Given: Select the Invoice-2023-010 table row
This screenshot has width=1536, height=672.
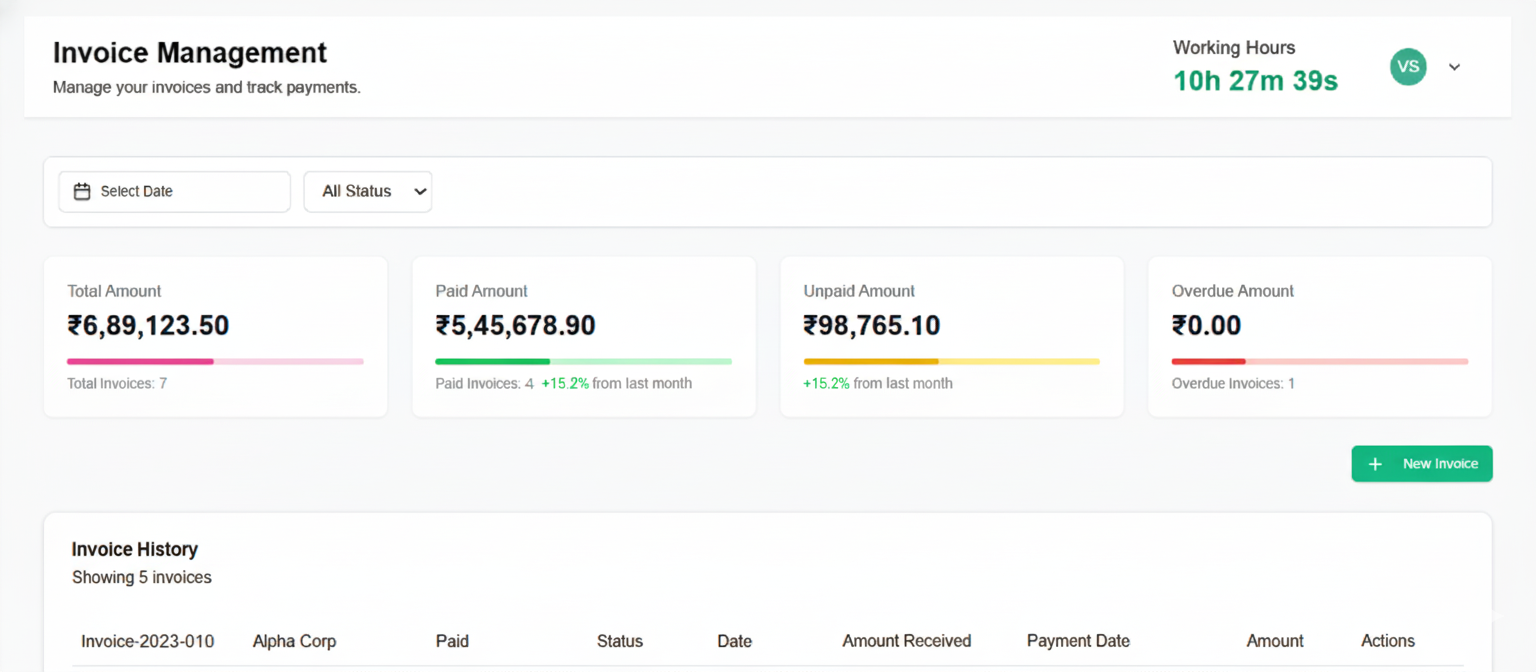Looking at the screenshot, I should pos(148,641).
